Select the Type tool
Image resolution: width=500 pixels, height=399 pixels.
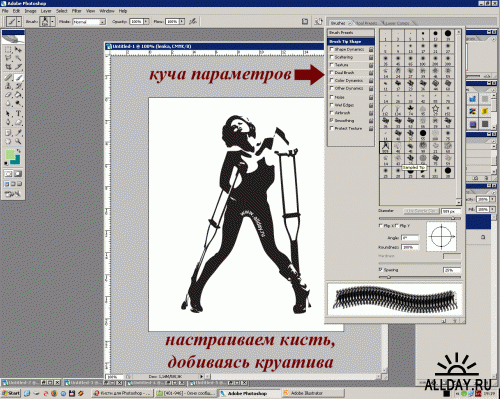tap(18, 114)
